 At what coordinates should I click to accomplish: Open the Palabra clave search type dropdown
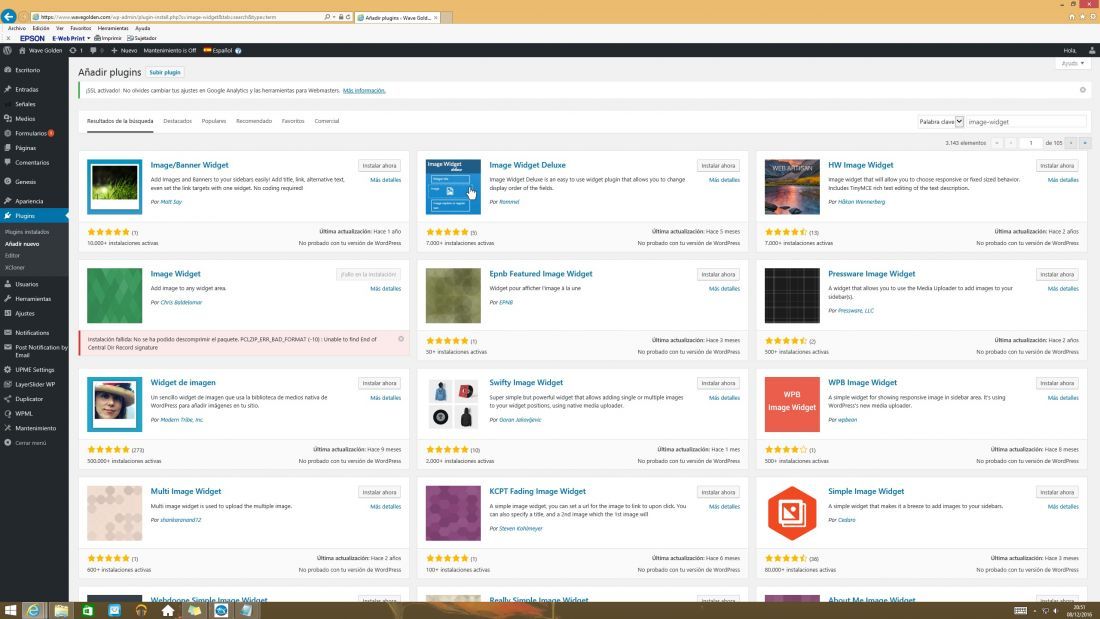pos(941,121)
